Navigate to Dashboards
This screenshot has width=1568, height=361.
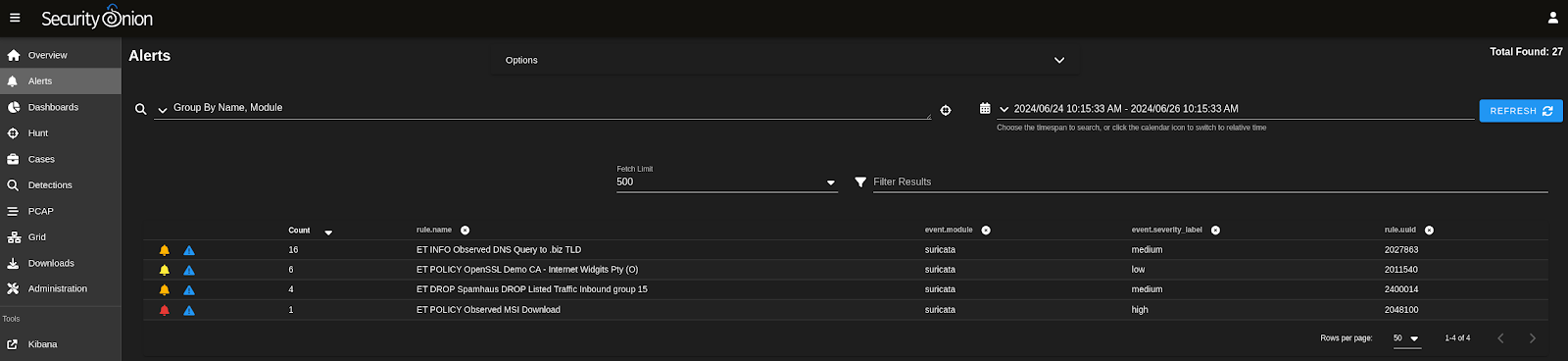(x=61, y=107)
